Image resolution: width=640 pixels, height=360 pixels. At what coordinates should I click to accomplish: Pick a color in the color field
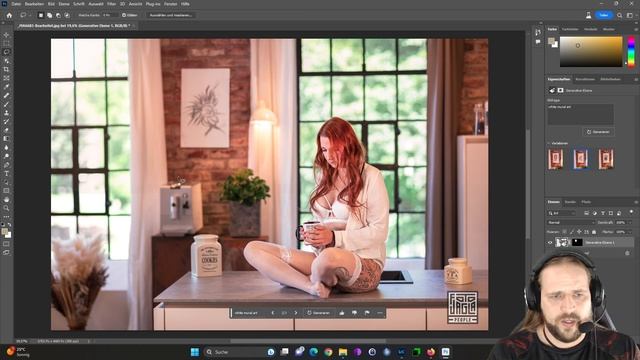coord(591,52)
